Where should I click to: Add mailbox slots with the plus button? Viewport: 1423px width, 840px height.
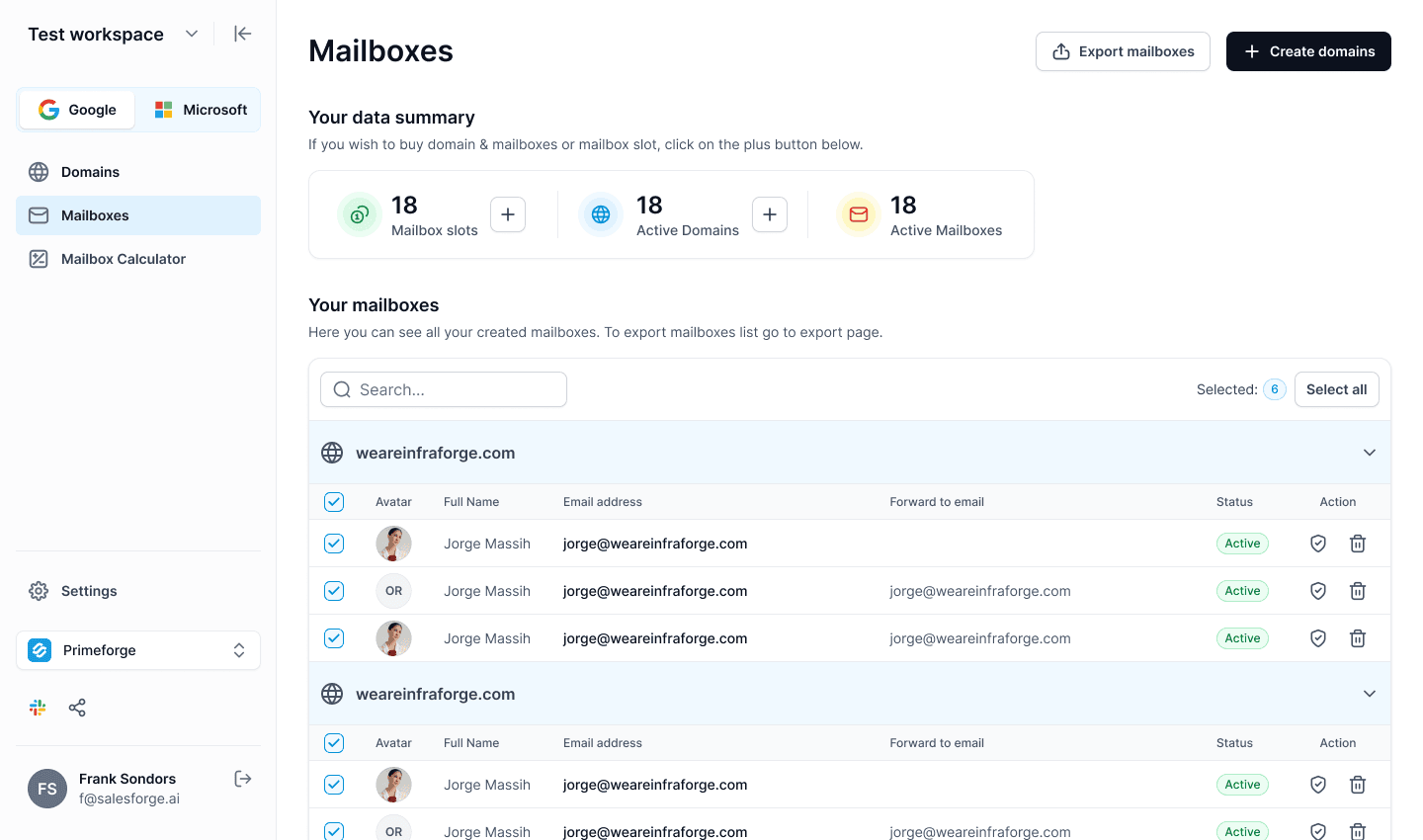508,214
